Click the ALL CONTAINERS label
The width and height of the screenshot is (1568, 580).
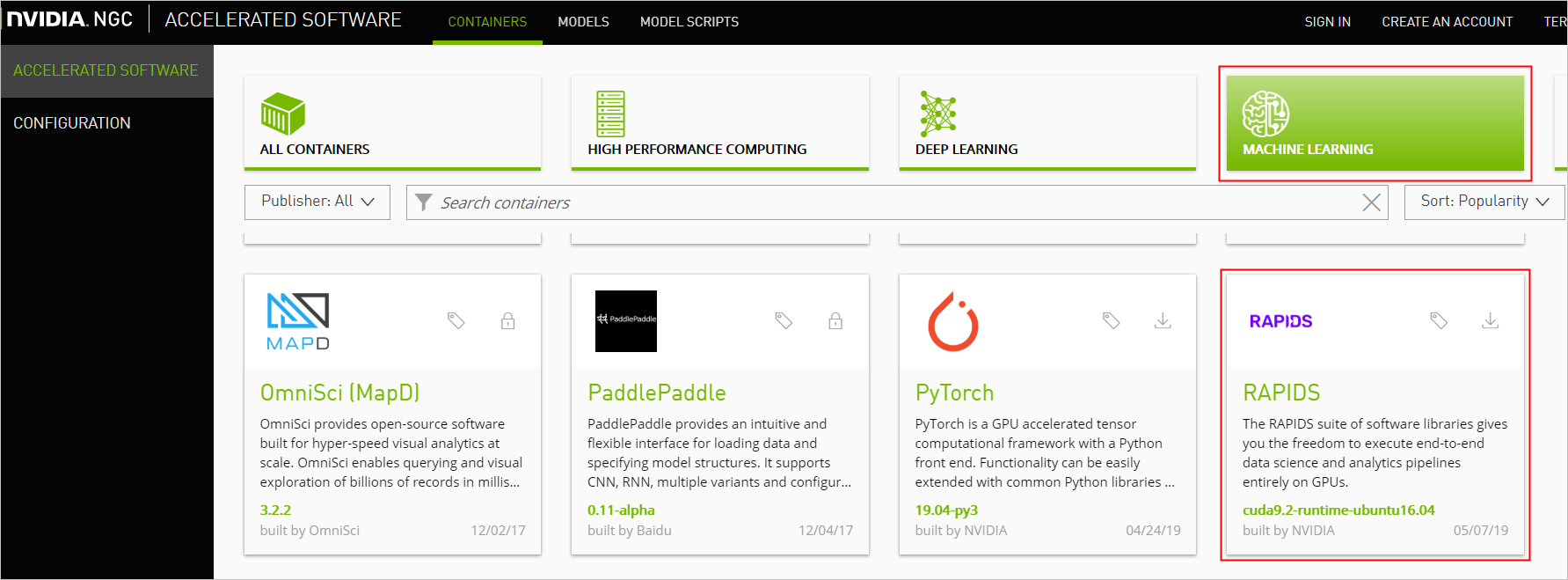pyautogui.click(x=315, y=150)
